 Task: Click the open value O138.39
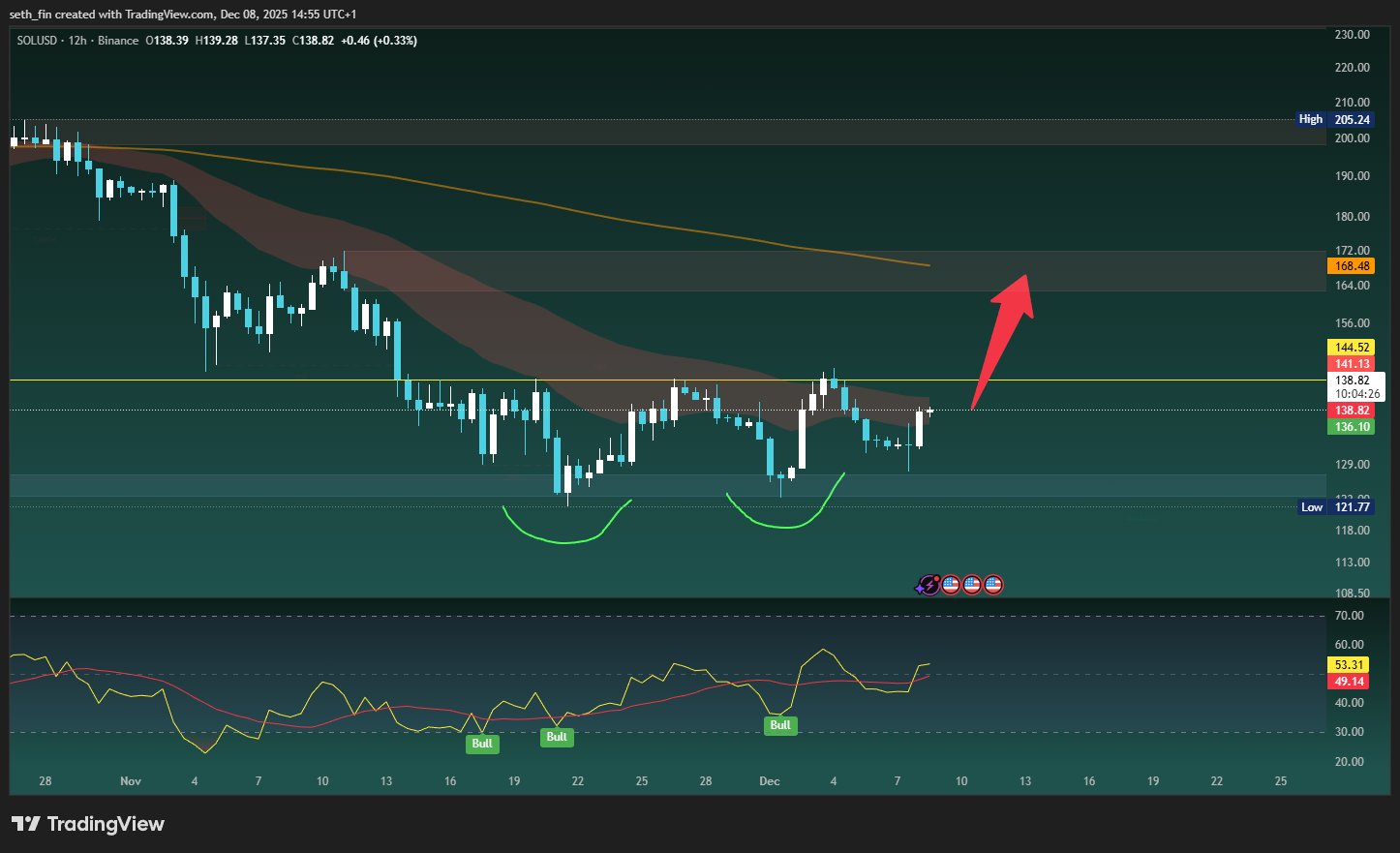167,41
